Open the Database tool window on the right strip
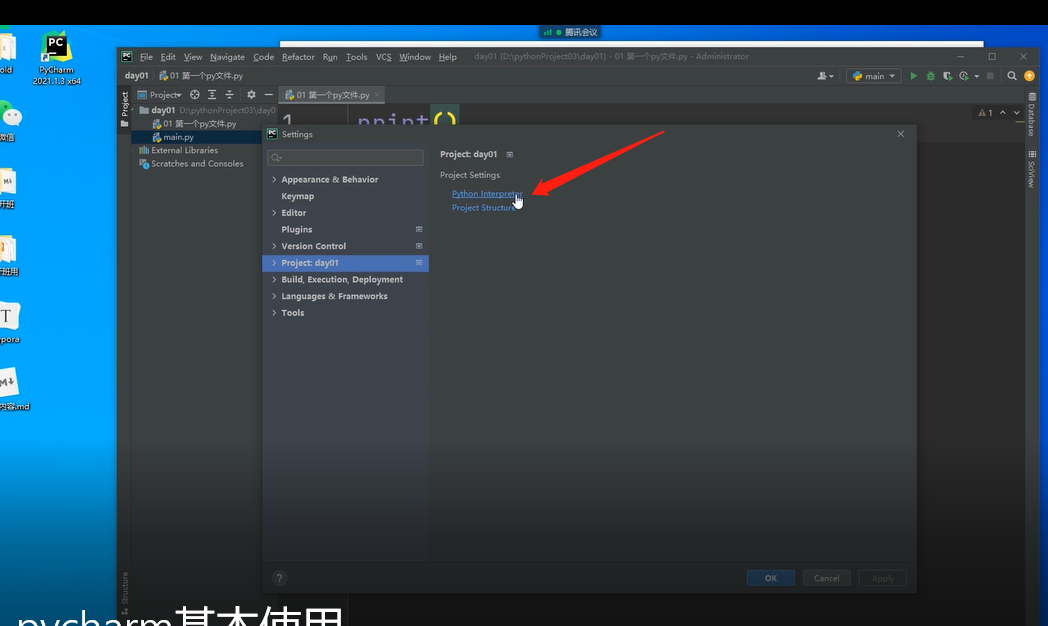 click(1032, 115)
